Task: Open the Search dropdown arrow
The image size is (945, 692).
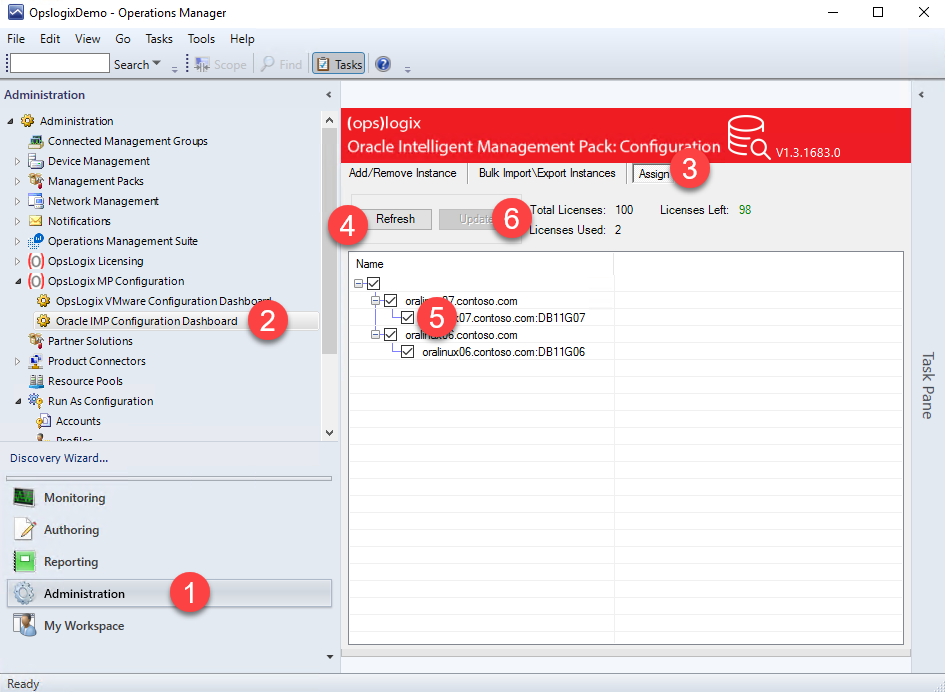Action: [x=157, y=63]
